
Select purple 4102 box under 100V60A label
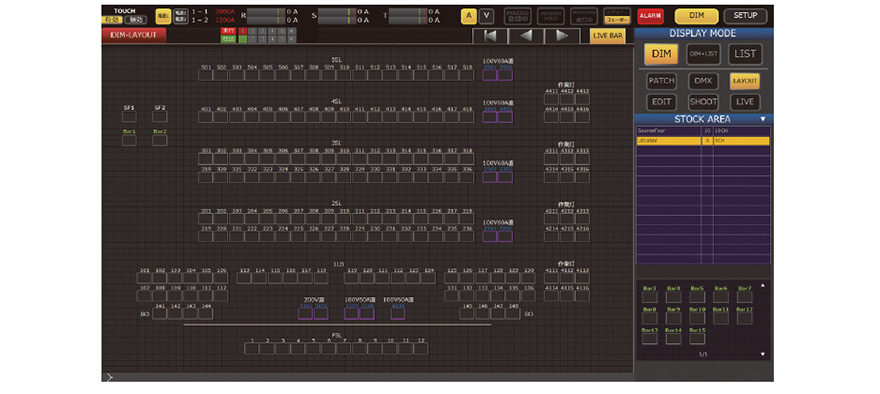(x=398, y=313)
